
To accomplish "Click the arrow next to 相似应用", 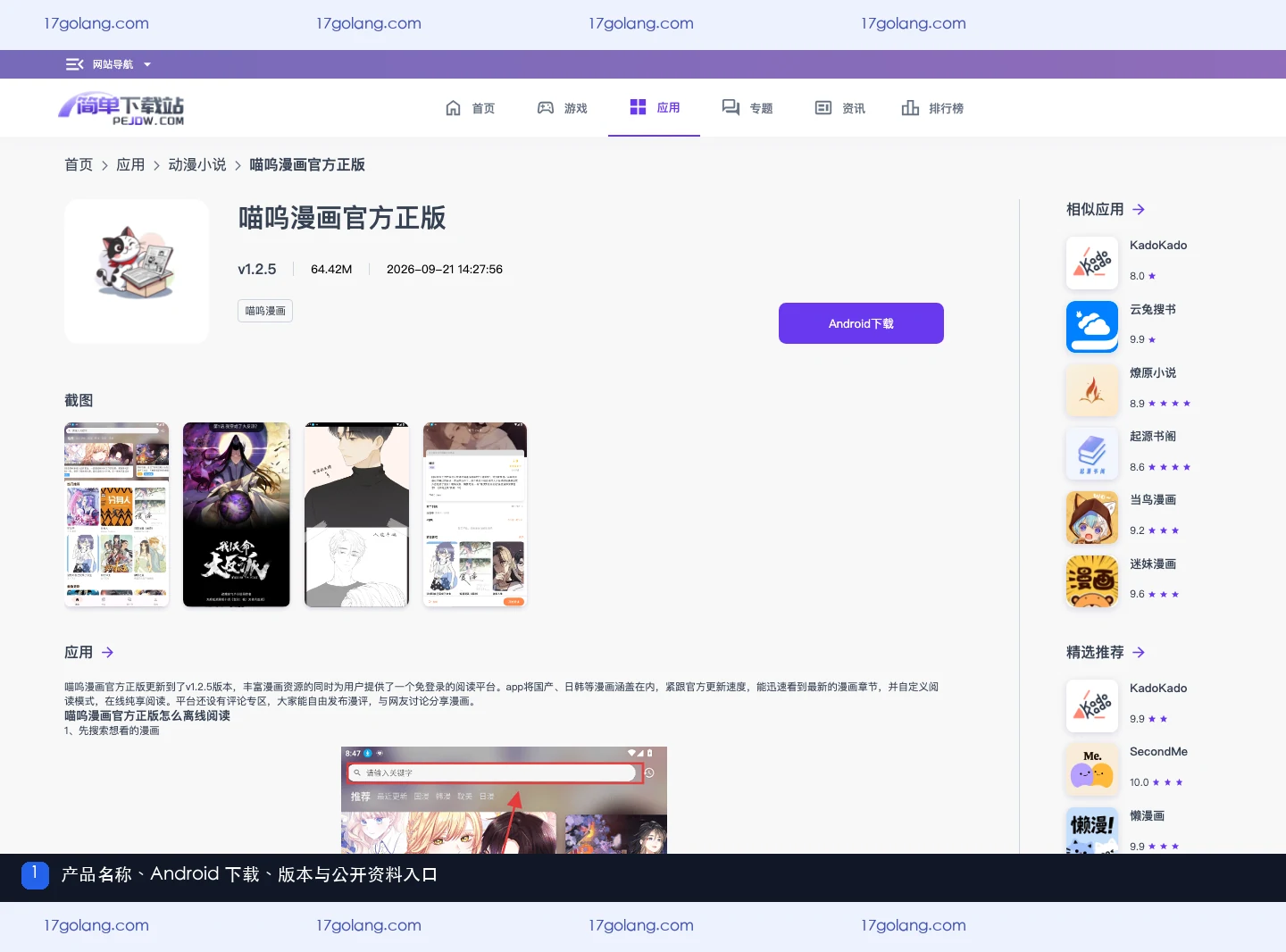I will 1139,209.
